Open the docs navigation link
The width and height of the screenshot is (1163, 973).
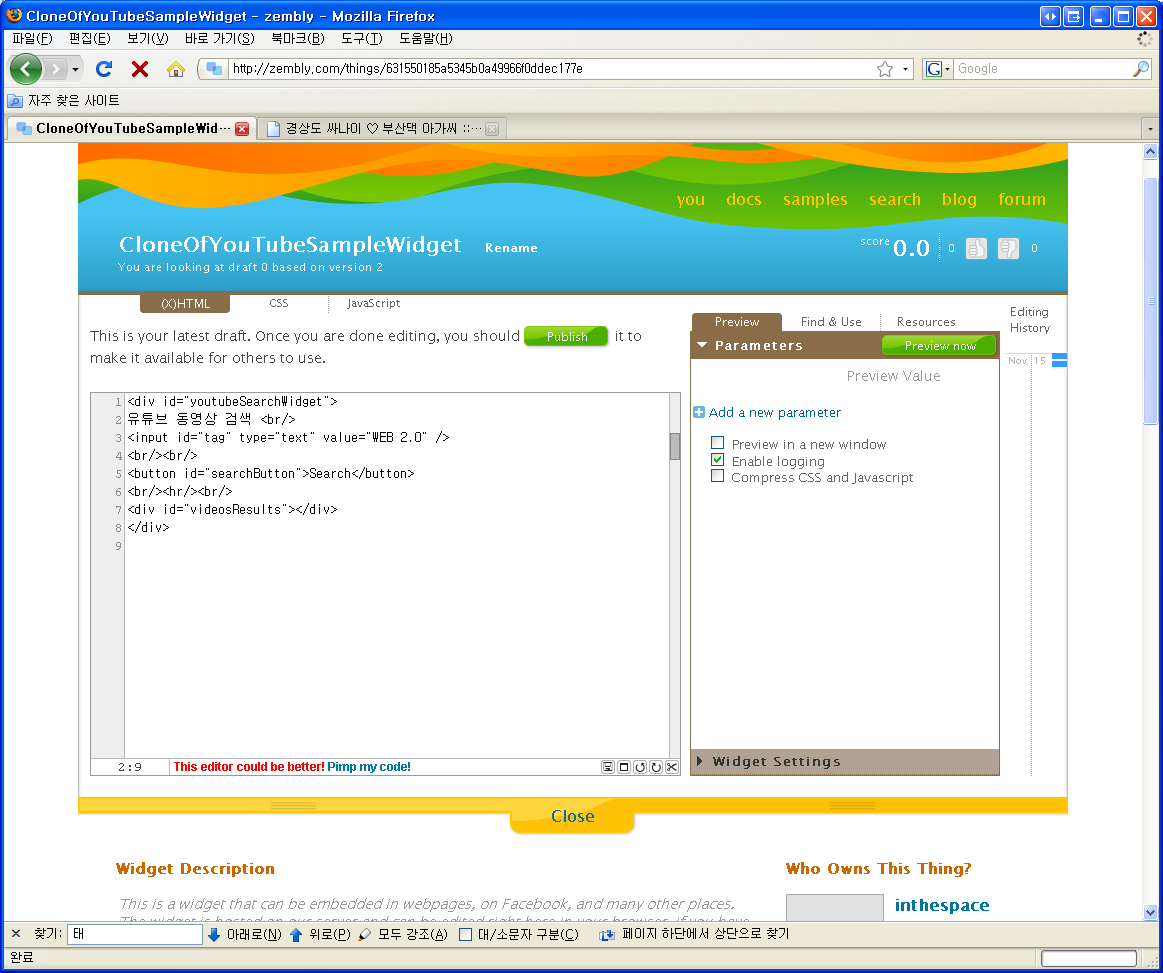click(744, 199)
